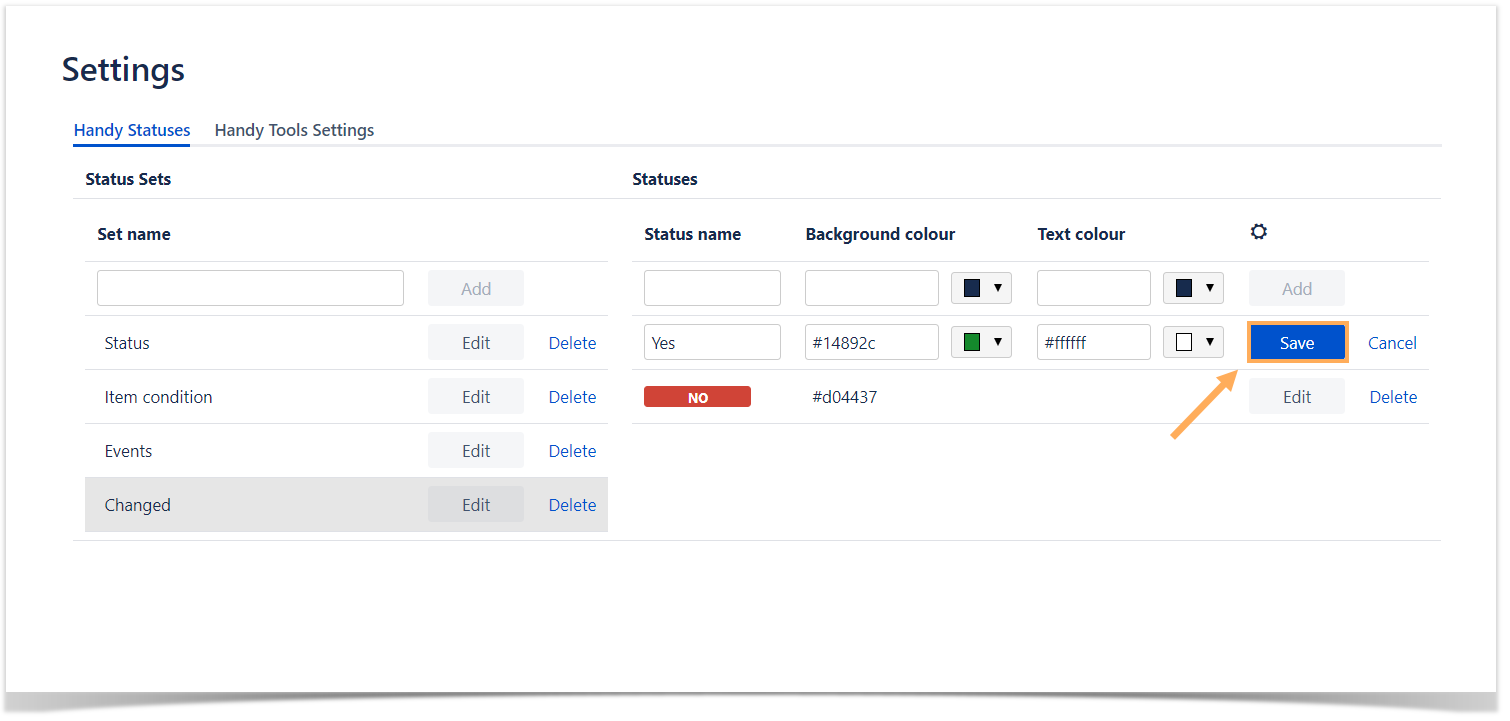Delete the Status set
Viewport: 1510px width, 721px height.
click(x=572, y=343)
